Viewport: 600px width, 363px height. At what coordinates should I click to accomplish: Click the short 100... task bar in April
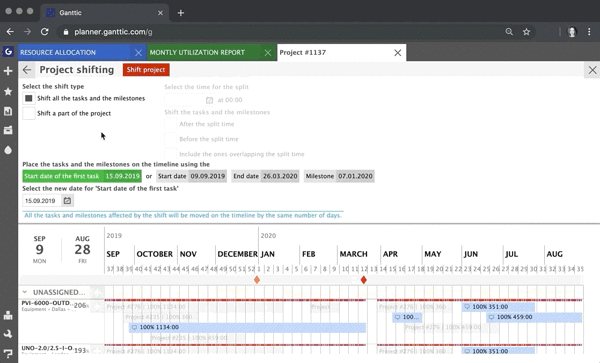pos(407,317)
